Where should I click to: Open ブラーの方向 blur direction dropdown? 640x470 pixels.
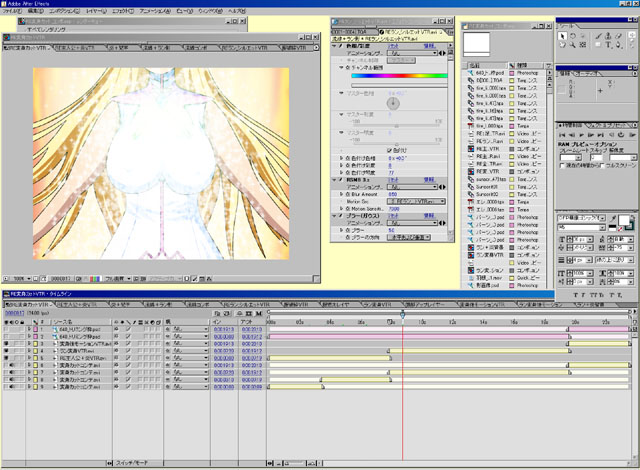(x=409, y=237)
